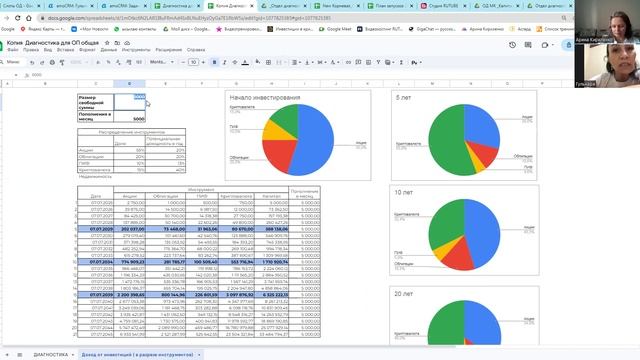
Task: Open the zoom level dropdown
Action: [79, 62]
